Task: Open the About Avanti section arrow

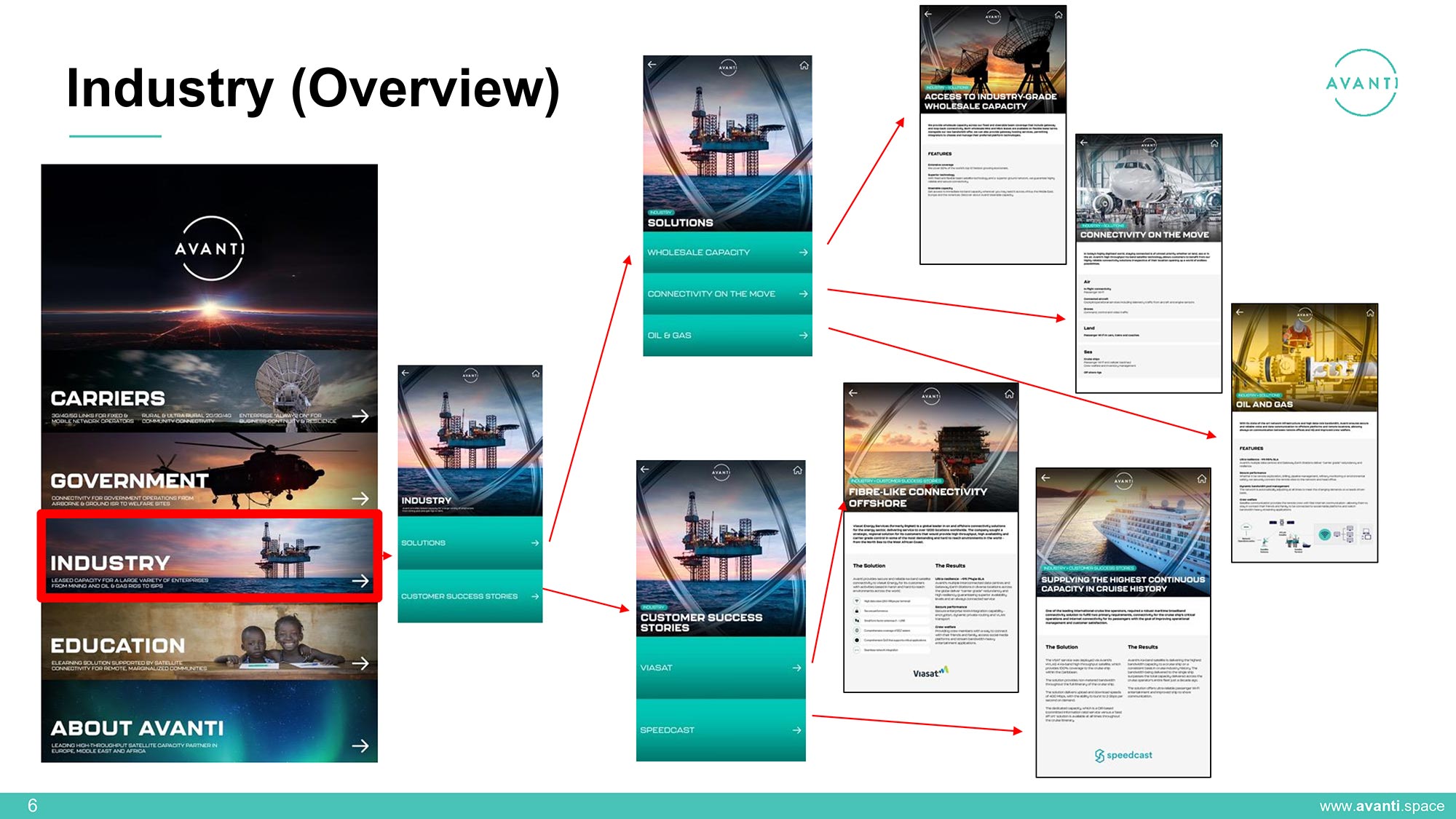Action: [x=360, y=745]
